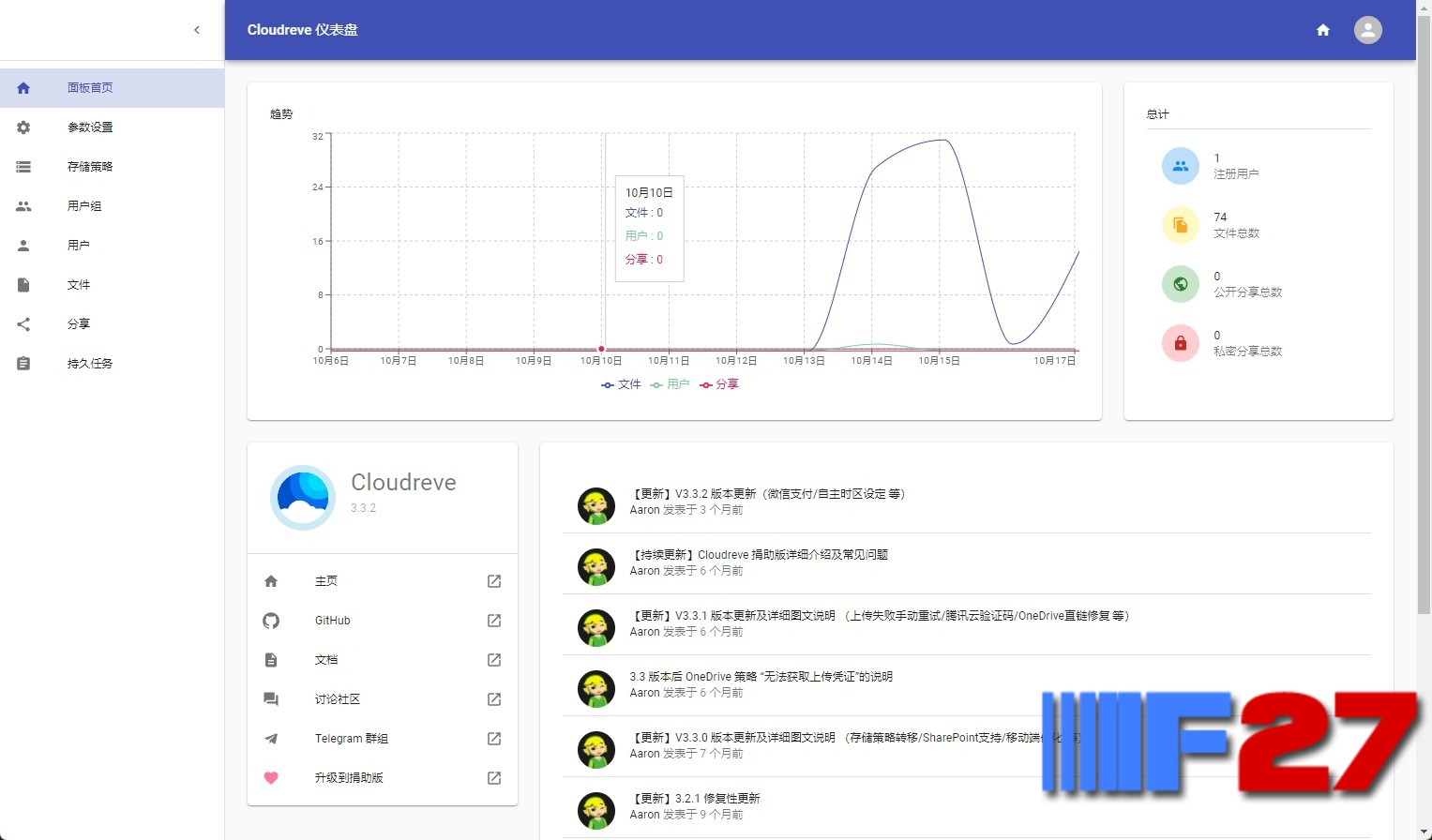Screen dimensions: 1432x840
Task: Select the 74 文件总数 value
Action: click(1220, 217)
